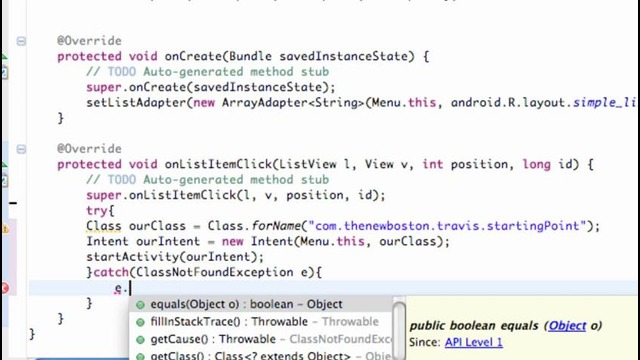Click the first @Override annotation above onCreate
Viewport: 640px width, 360px height.
(89, 41)
